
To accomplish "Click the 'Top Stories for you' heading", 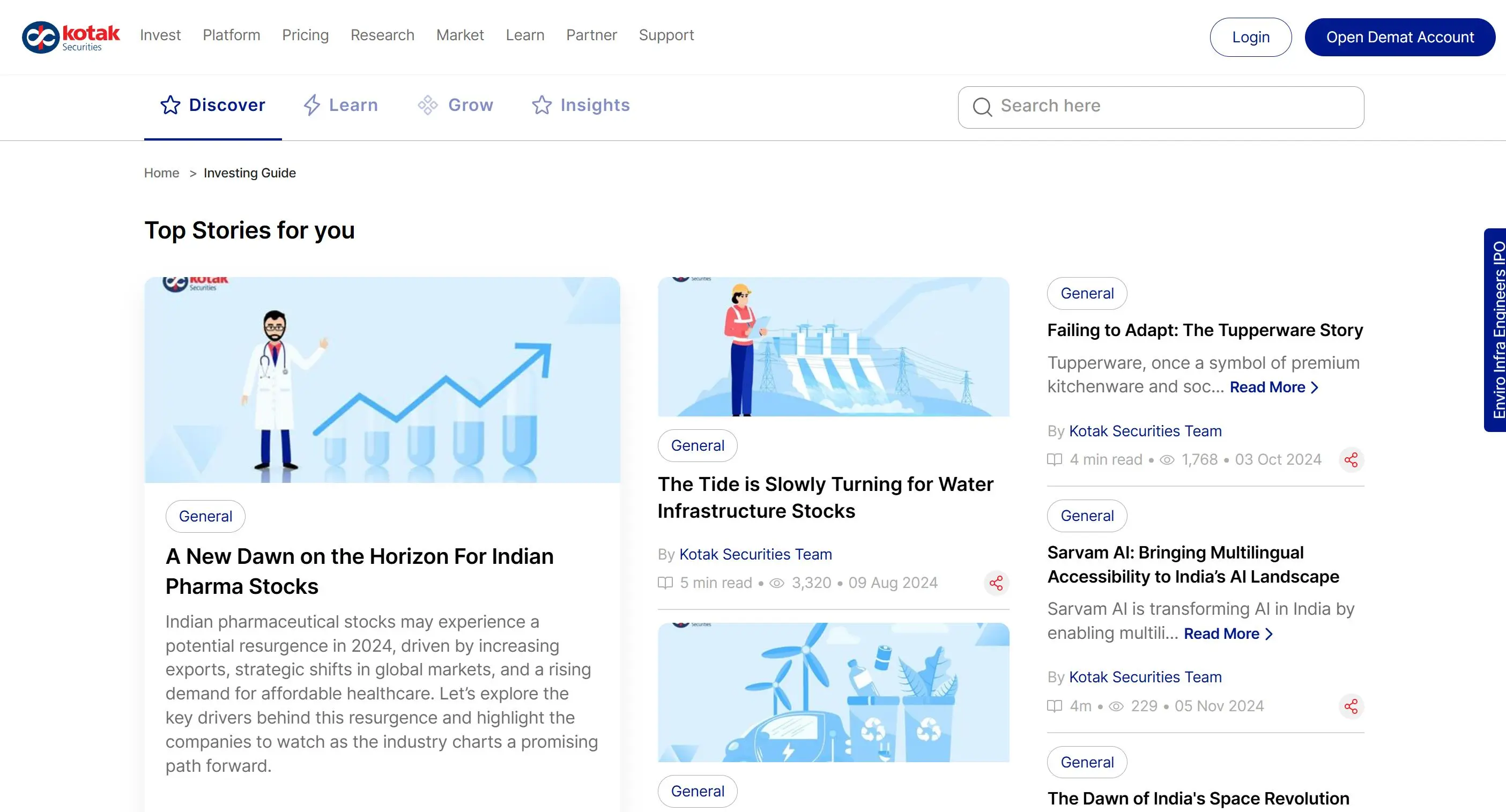I will pos(250,230).
